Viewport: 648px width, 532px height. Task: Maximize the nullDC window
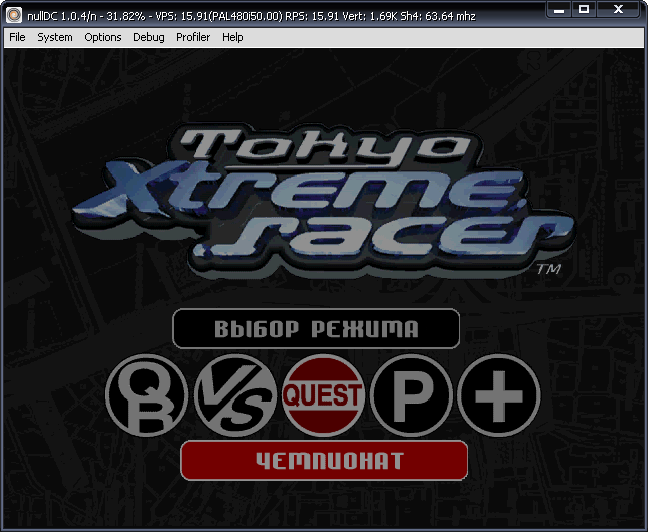pyautogui.click(x=584, y=10)
